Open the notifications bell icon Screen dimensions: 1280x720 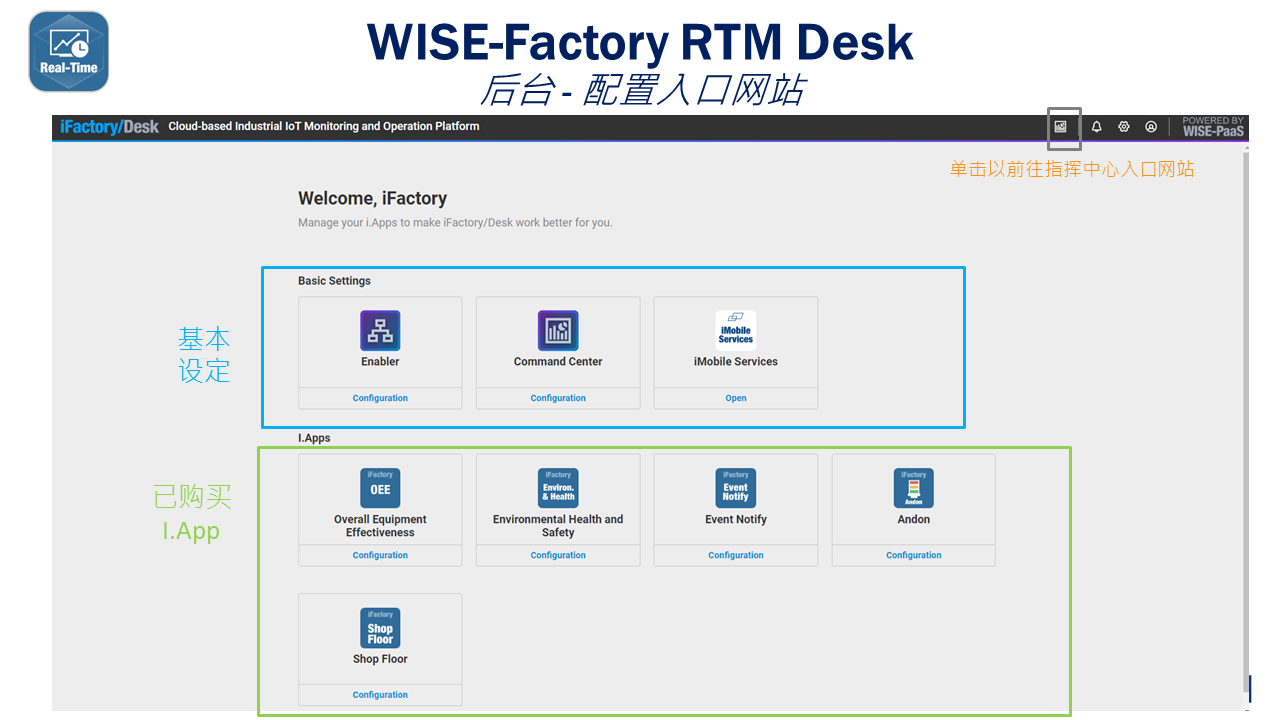(x=1097, y=127)
